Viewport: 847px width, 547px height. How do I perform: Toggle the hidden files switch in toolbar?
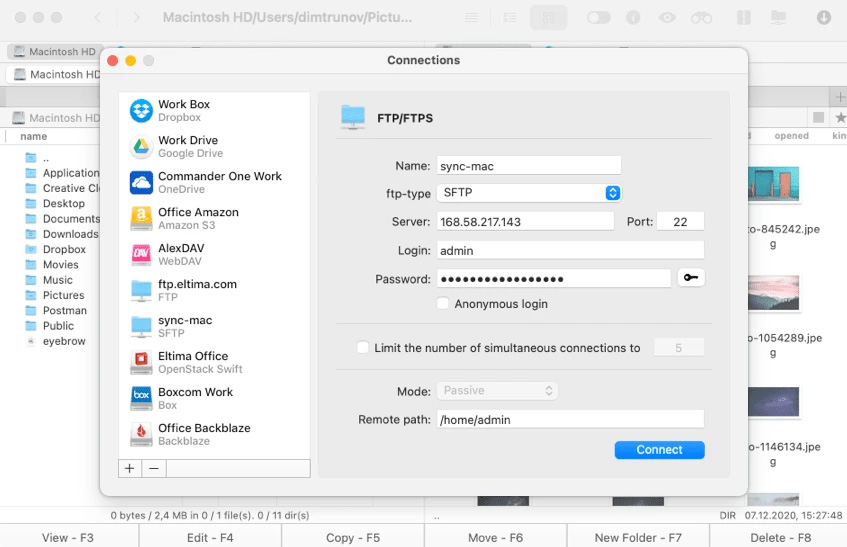tap(598, 18)
